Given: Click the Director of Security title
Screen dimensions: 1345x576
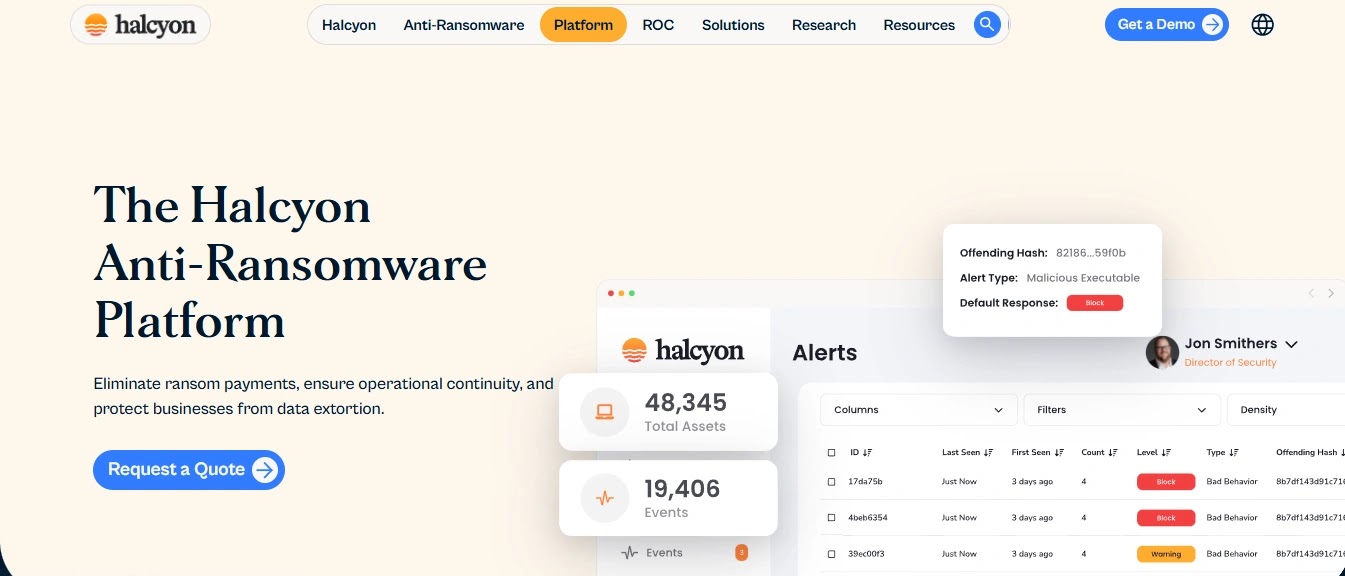Looking at the screenshot, I should pyautogui.click(x=1230, y=363).
